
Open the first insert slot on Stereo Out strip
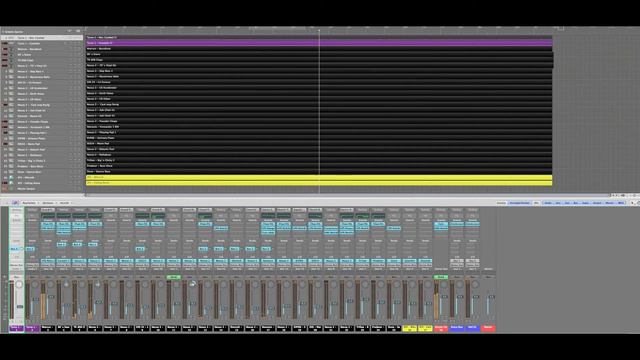pos(441,224)
